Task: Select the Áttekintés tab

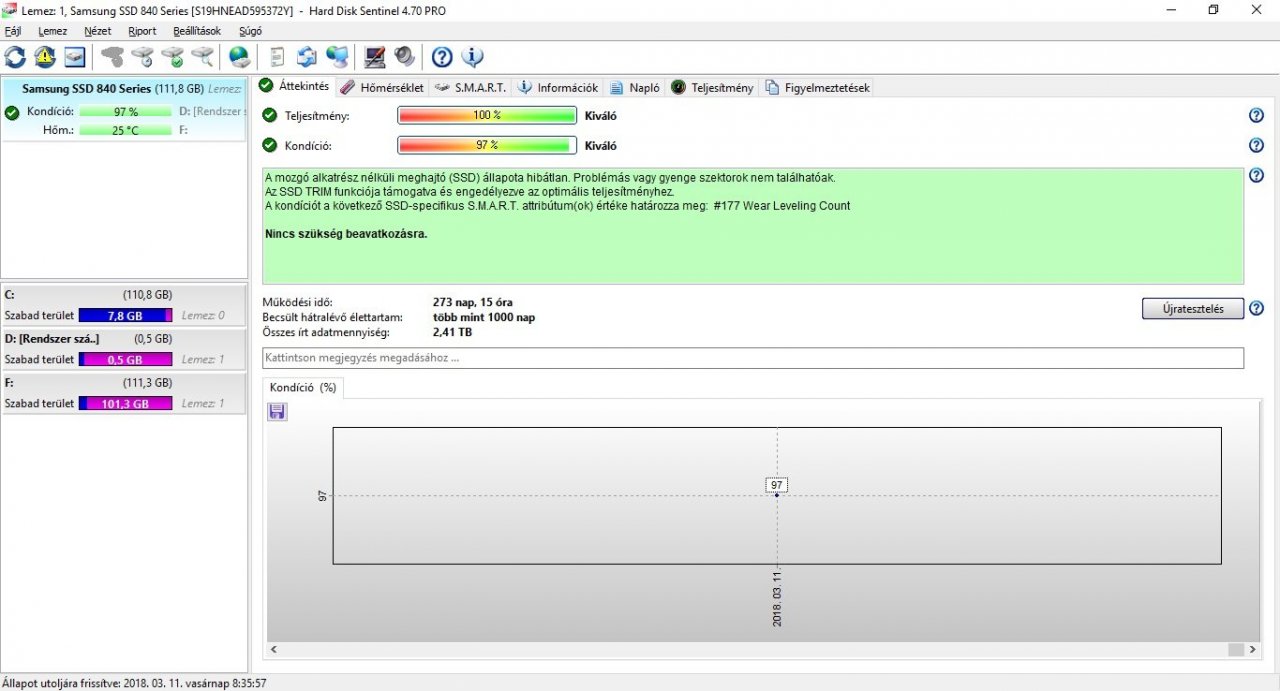Action: 294,86
